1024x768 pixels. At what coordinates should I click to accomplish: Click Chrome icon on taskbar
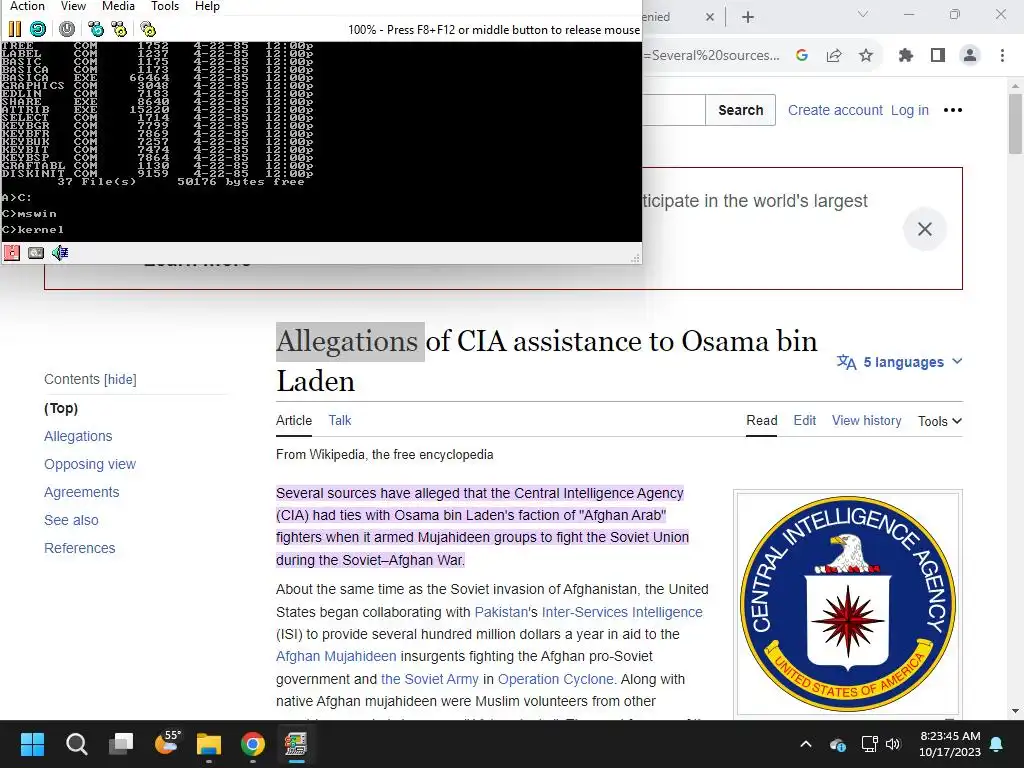(253, 744)
